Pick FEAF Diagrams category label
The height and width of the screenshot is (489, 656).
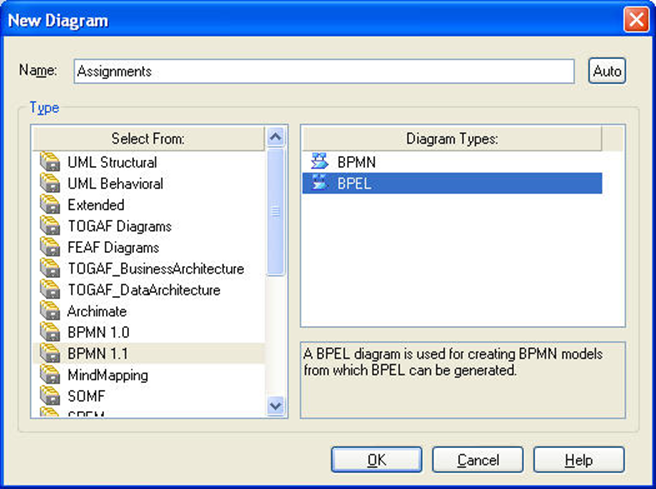(x=113, y=248)
